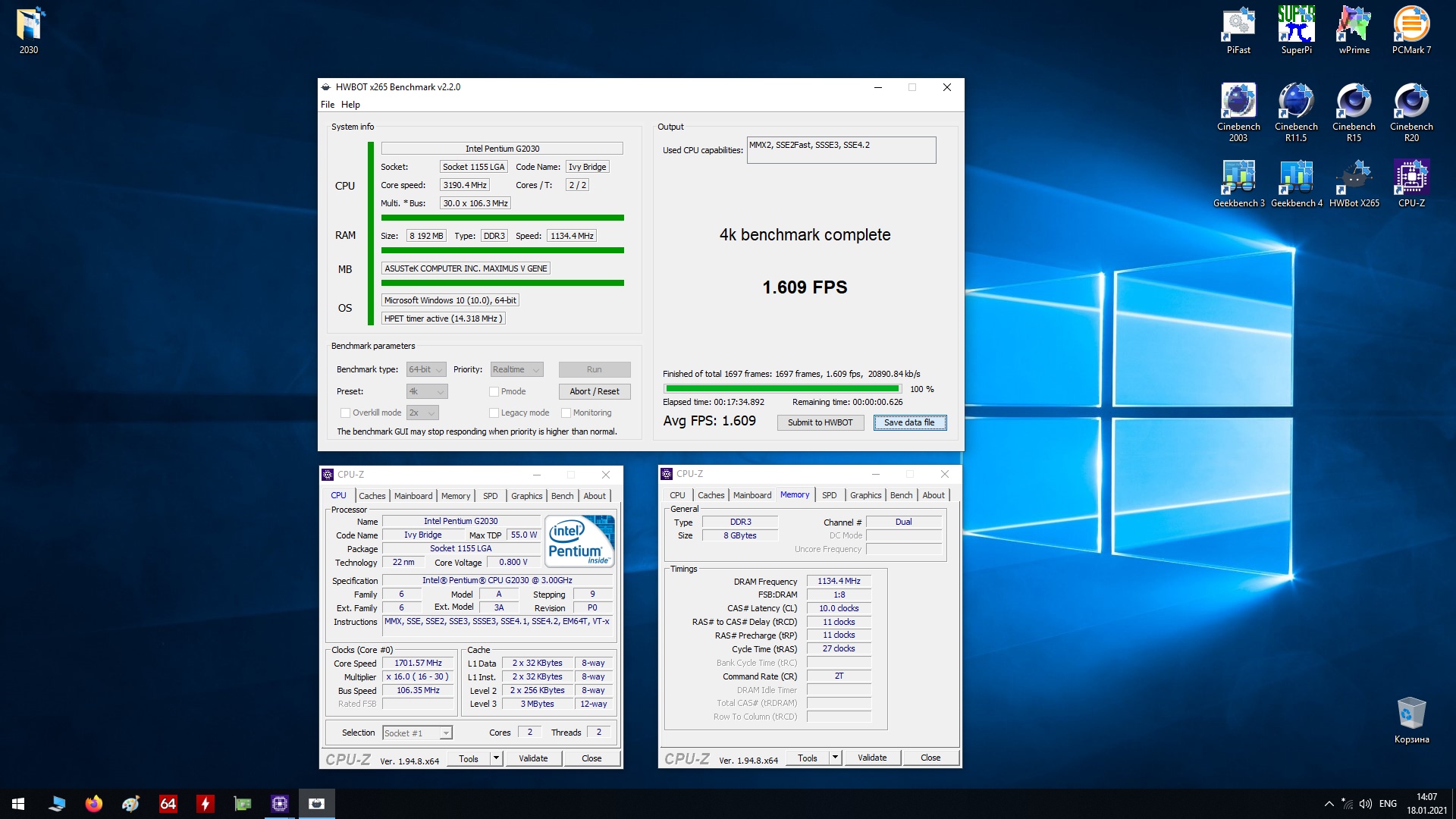Click the Intel Pentium logo in CPU-Z
The image size is (1456, 819).
579,541
